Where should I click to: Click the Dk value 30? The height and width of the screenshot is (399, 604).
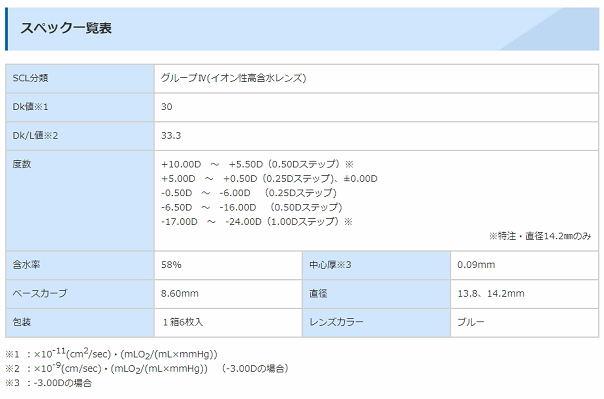pos(167,107)
